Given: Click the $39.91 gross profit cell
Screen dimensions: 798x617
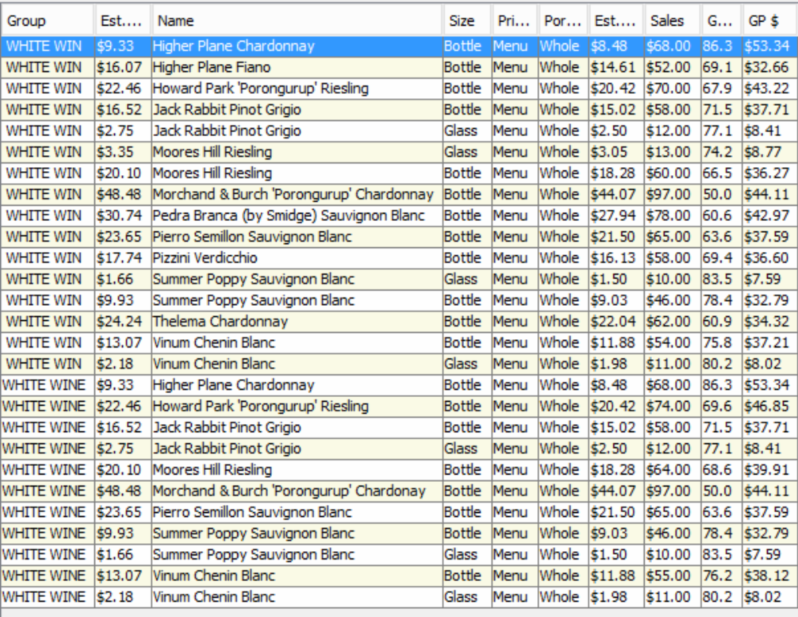Looking at the screenshot, I should (767, 470).
